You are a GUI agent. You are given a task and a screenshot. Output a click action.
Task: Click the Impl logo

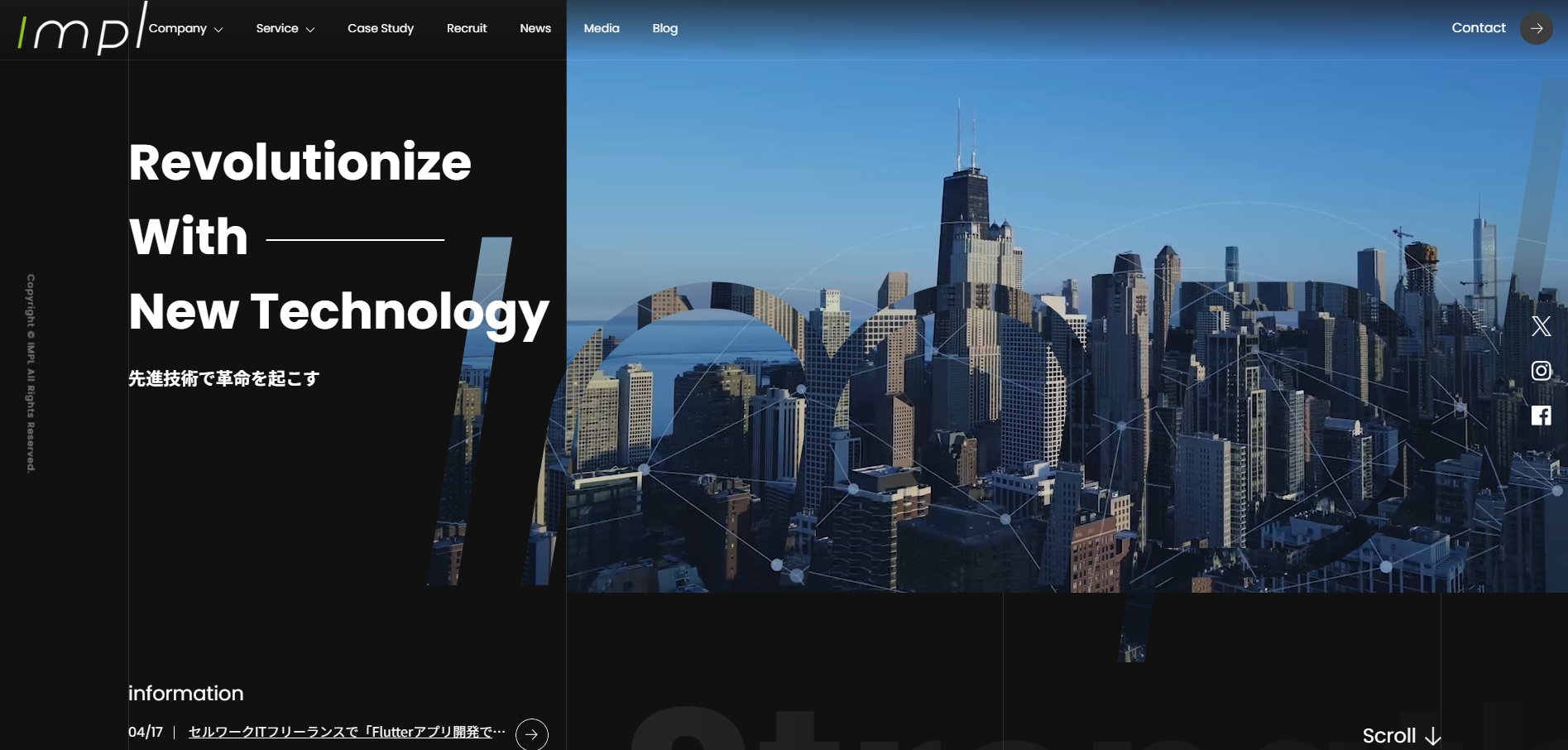click(x=82, y=29)
